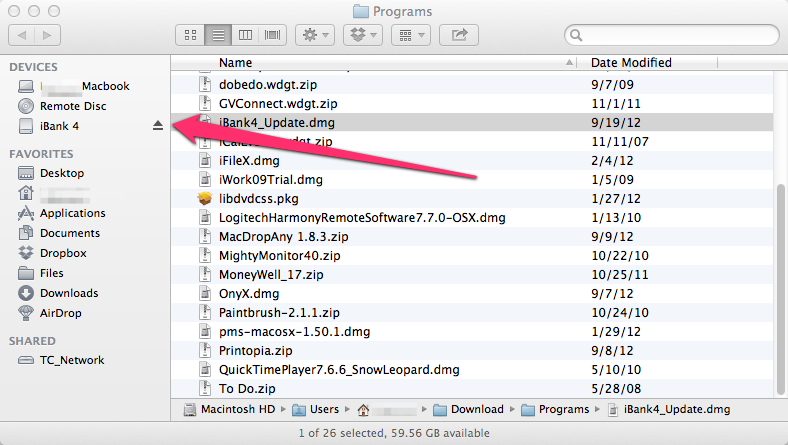The height and width of the screenshot is (445, 788).
Task: Open Files folder in sidebar
Action: [x=41, y=273]
